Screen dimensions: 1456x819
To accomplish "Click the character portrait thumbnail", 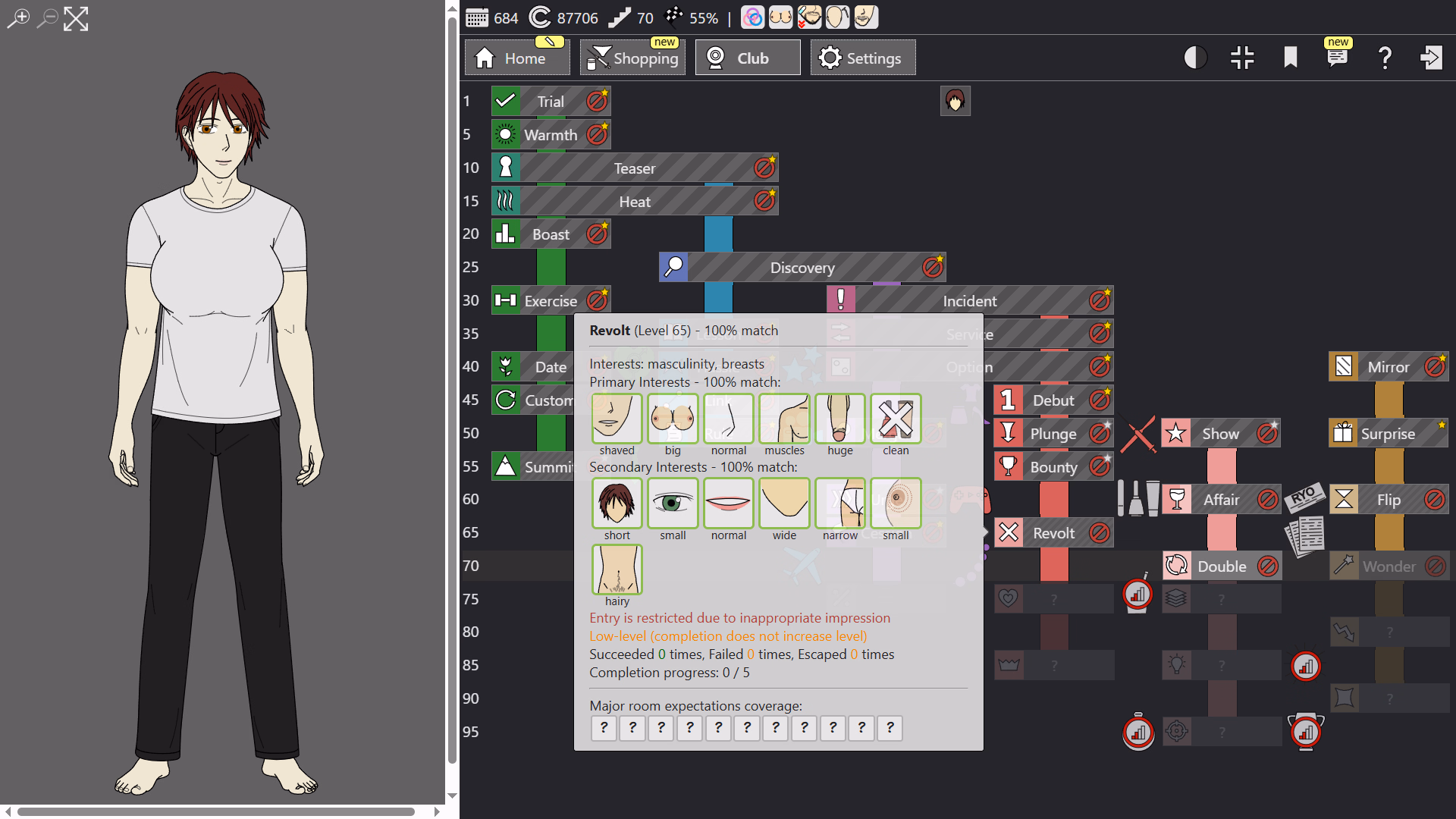I will pos(955,101).
